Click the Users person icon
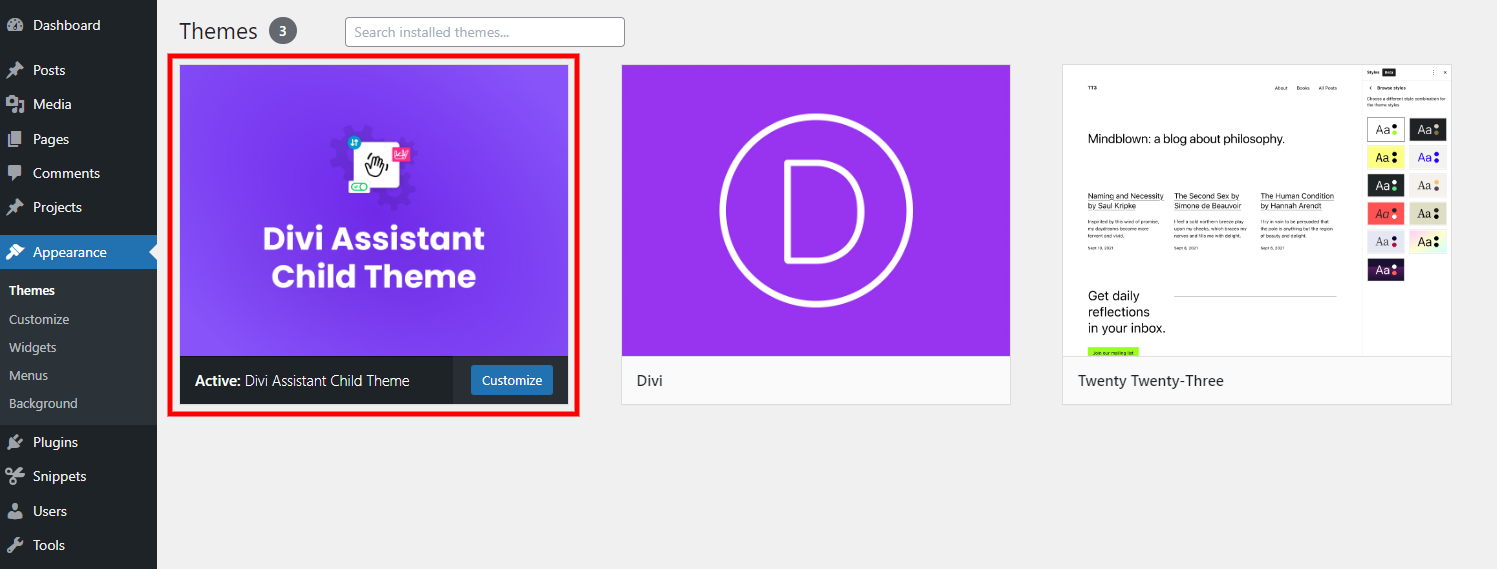 pyautogui.click(x=15, y=511)
